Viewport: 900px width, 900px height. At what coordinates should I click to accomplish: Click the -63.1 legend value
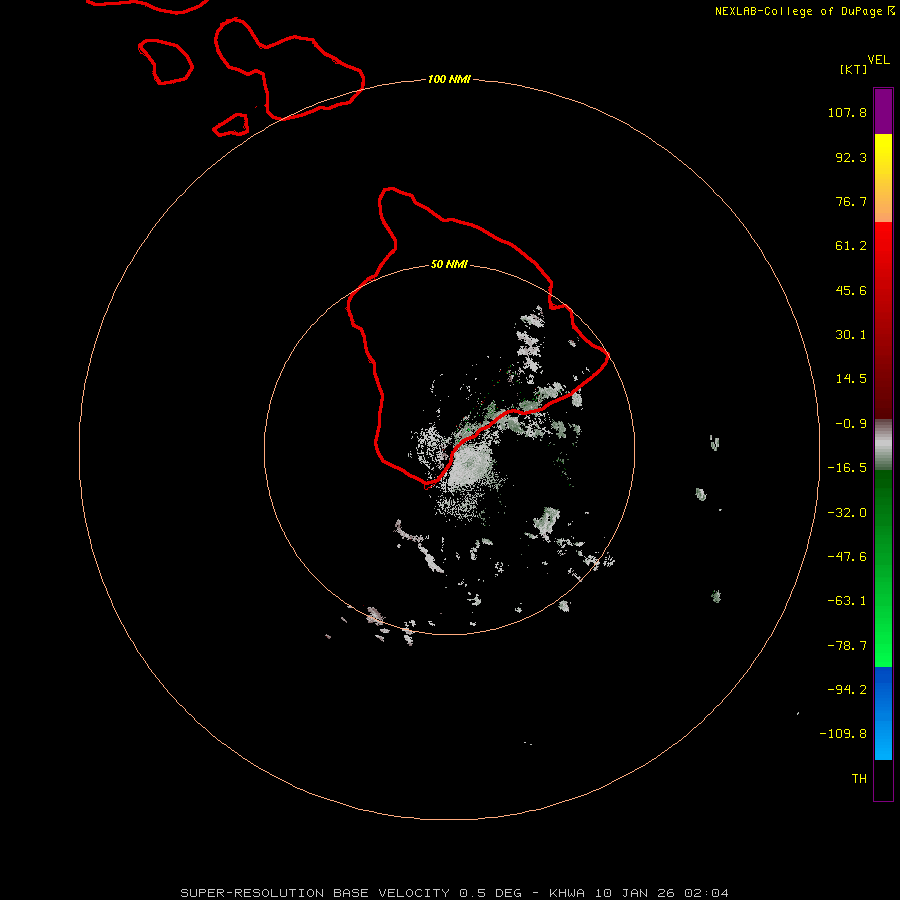click(847, 601)
